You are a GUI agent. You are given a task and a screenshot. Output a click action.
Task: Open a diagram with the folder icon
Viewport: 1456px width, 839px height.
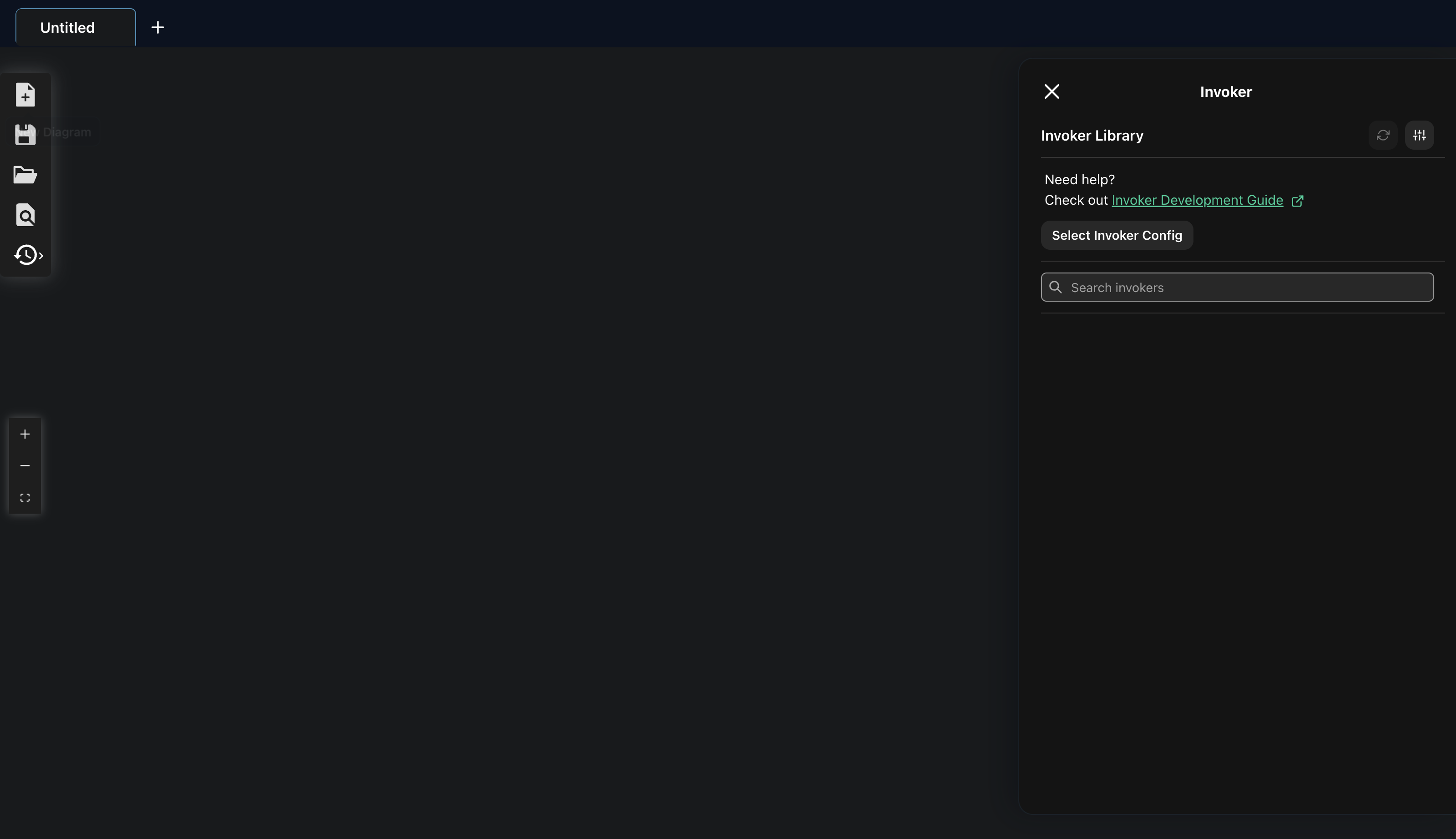pyautogui.click(x=25, y=175)
